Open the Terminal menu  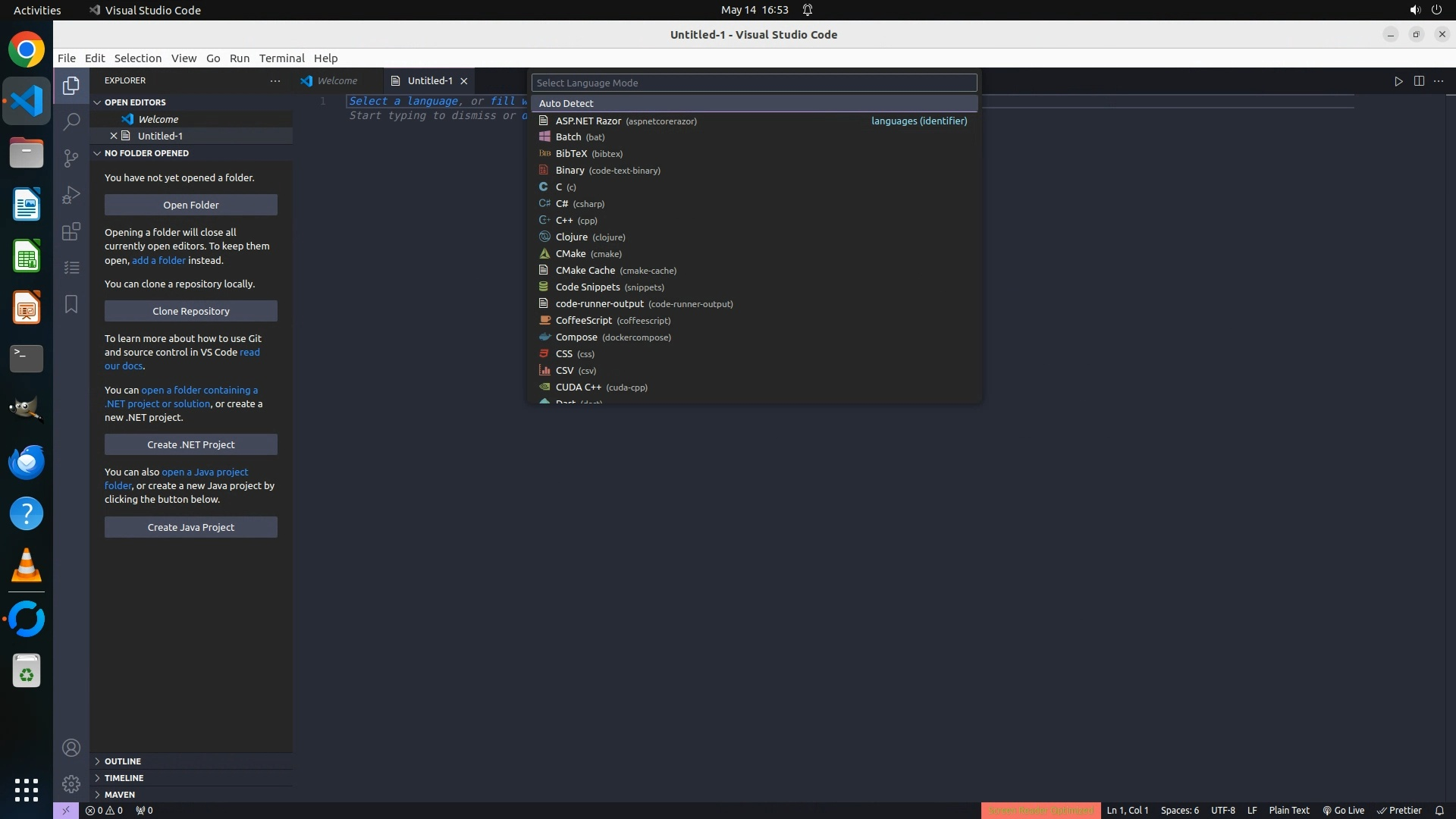[281, 58]
